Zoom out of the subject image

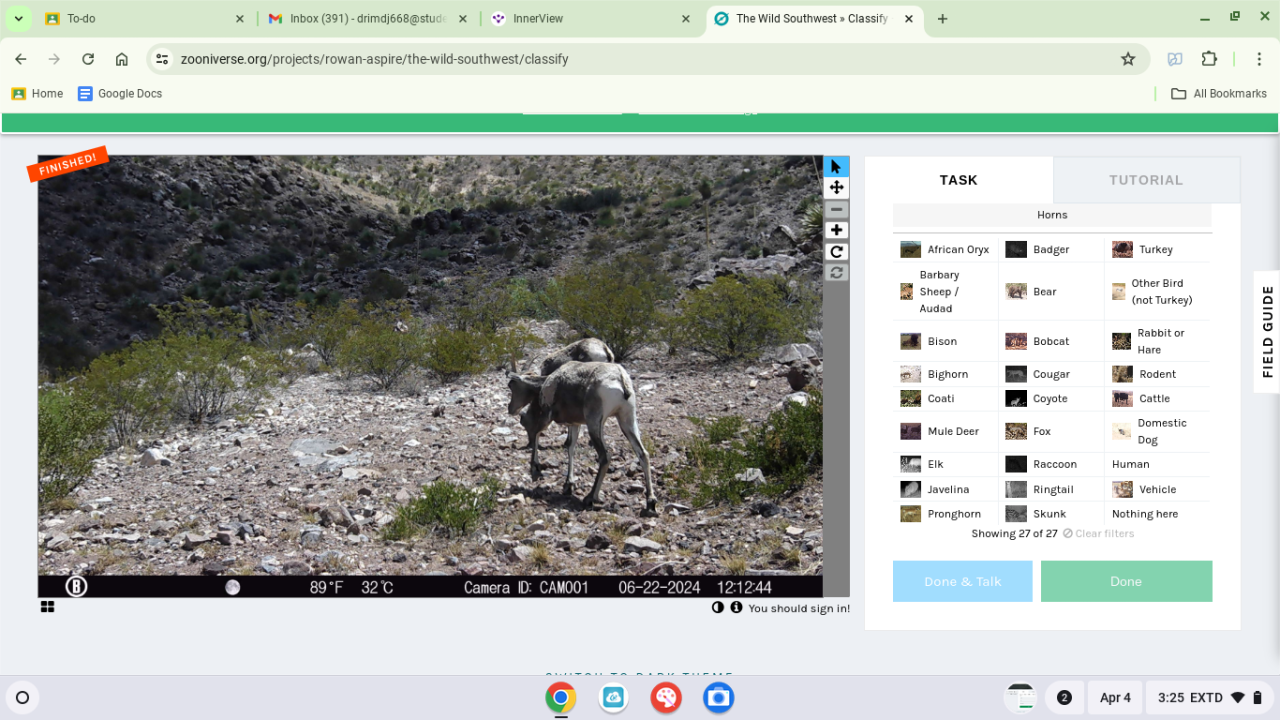click(836, 210)
